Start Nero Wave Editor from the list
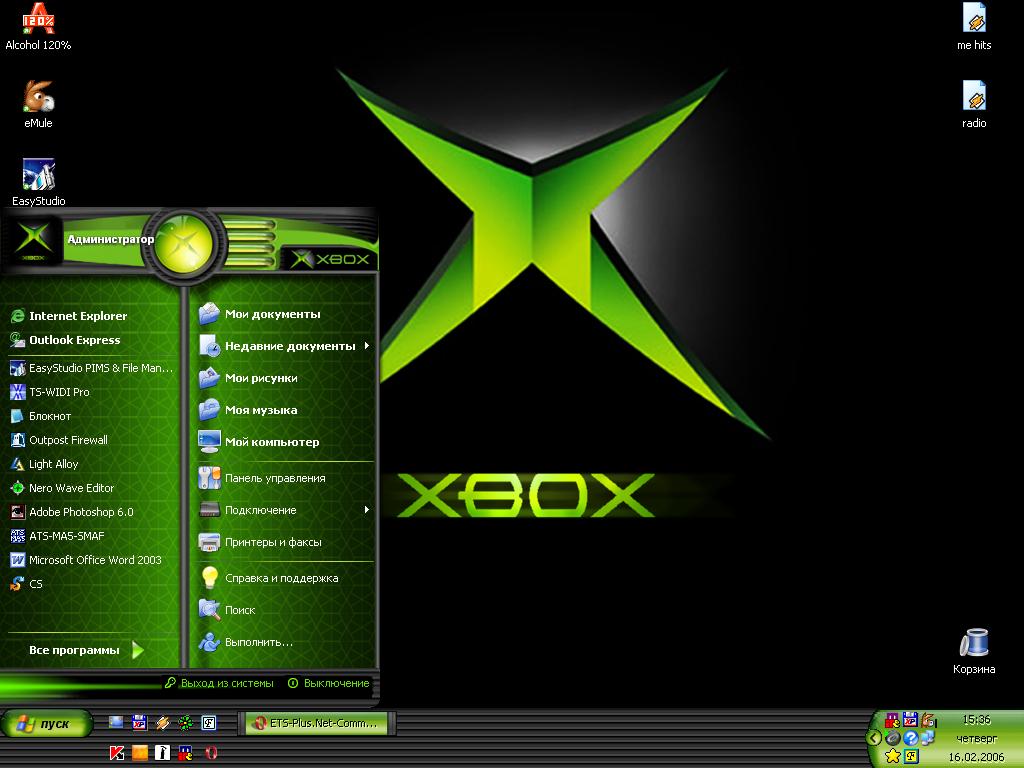This screenshot has width=1024, height=768. click(71, 488)
